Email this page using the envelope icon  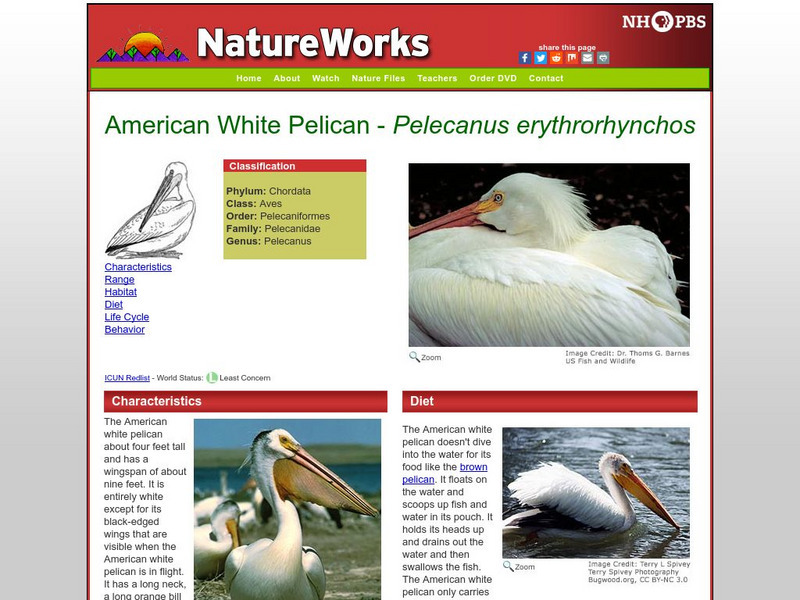[x=588, y=57]
